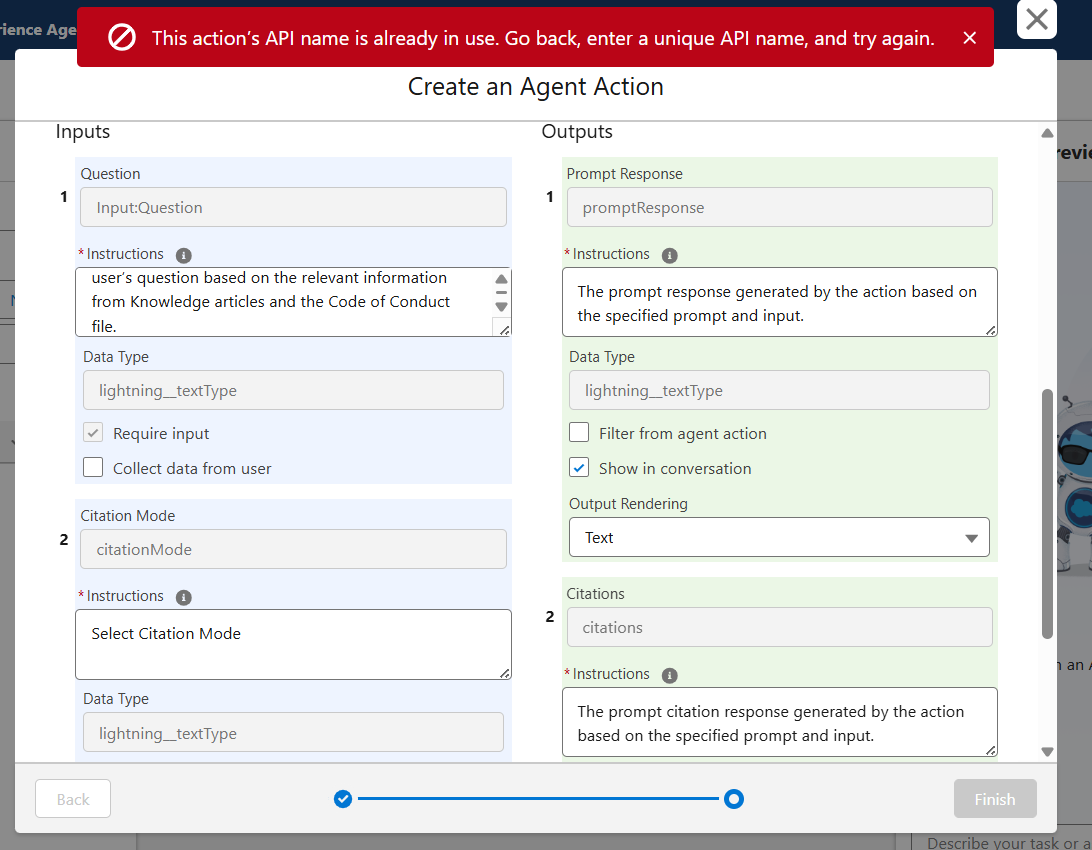The image size is (1092, 850).
Task: Toggle the Require input checkbox
Action: tap(93, 432)
